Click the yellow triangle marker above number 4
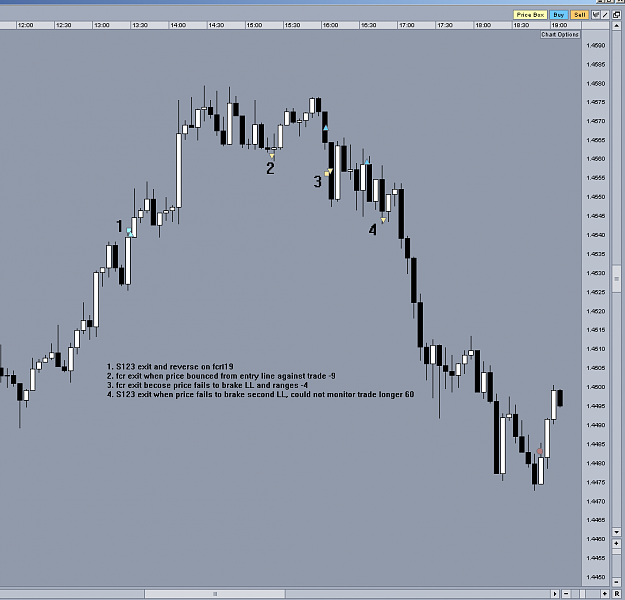The height and width of the screenshot is (600, 625). click(x=383, y=220)
